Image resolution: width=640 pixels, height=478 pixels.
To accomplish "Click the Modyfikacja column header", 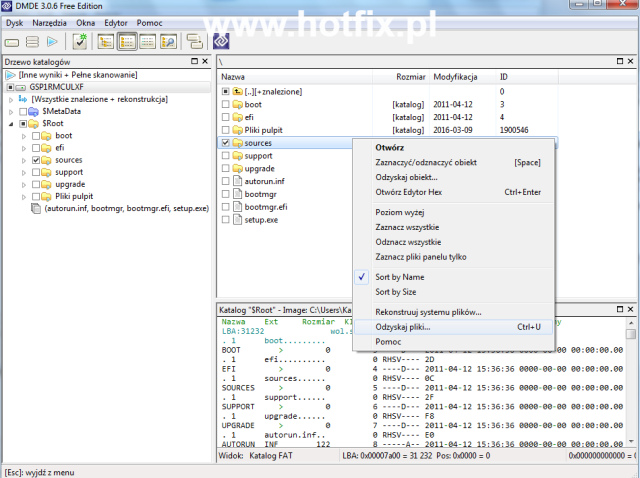I will coord(455,77).
